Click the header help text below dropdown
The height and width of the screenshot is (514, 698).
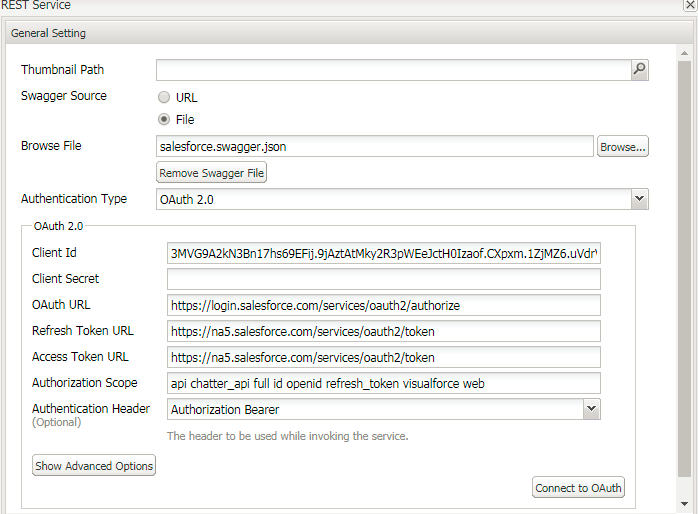288,436
